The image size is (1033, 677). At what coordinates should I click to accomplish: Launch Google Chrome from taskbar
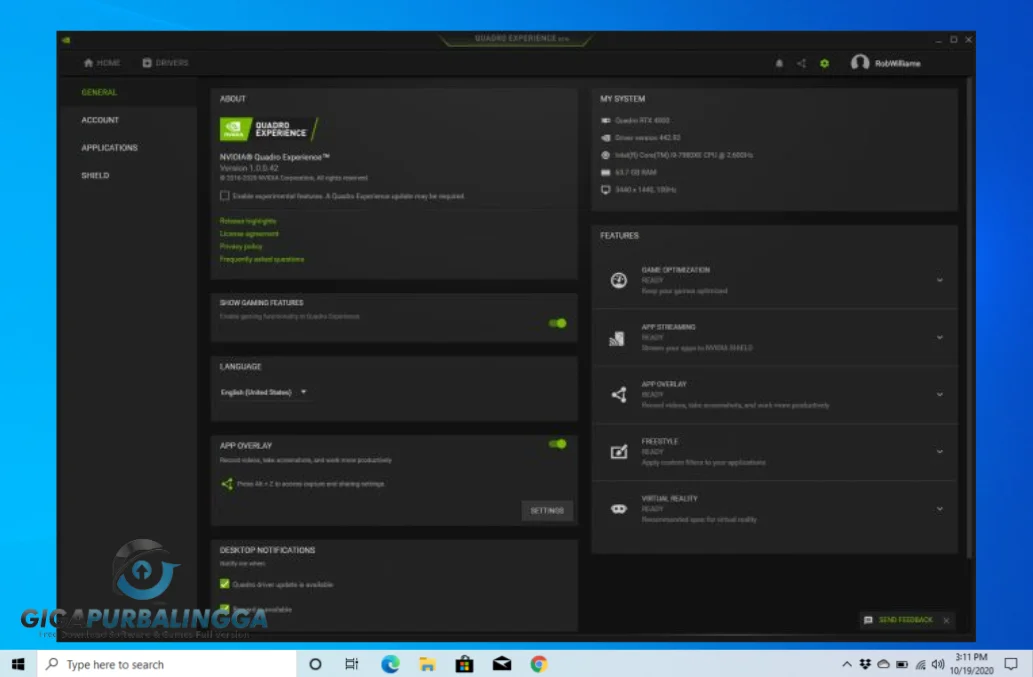click(x=539, y=664)
